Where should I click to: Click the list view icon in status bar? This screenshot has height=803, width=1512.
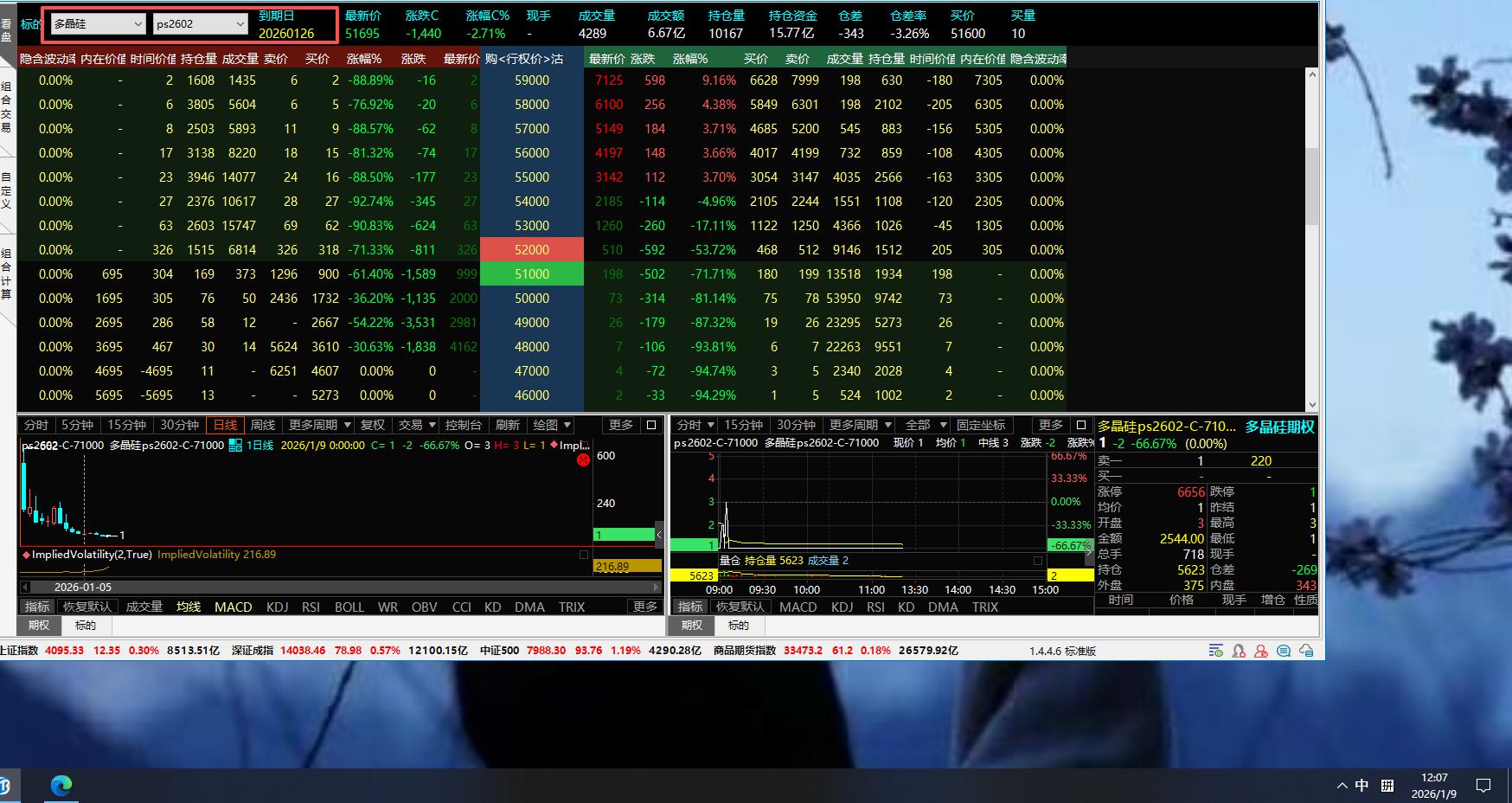click(1216, 651)
